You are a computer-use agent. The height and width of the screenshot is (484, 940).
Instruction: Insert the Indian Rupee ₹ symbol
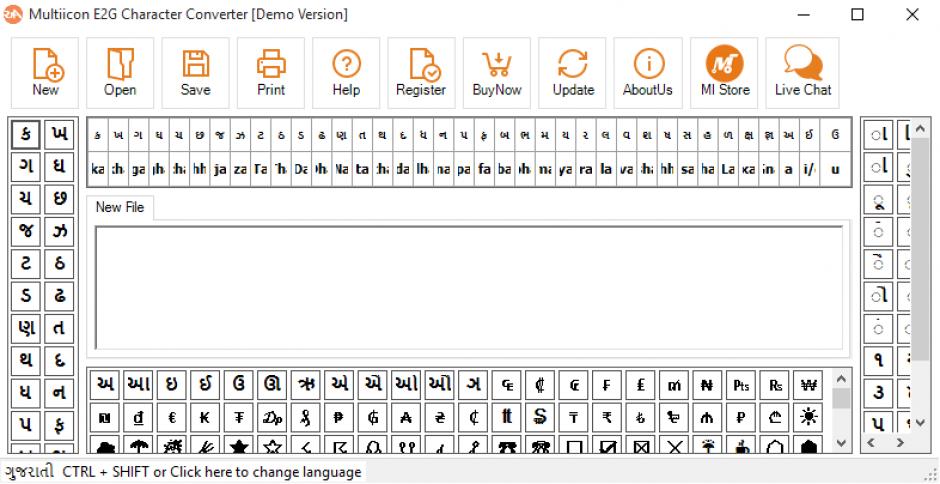click(607, 417)
